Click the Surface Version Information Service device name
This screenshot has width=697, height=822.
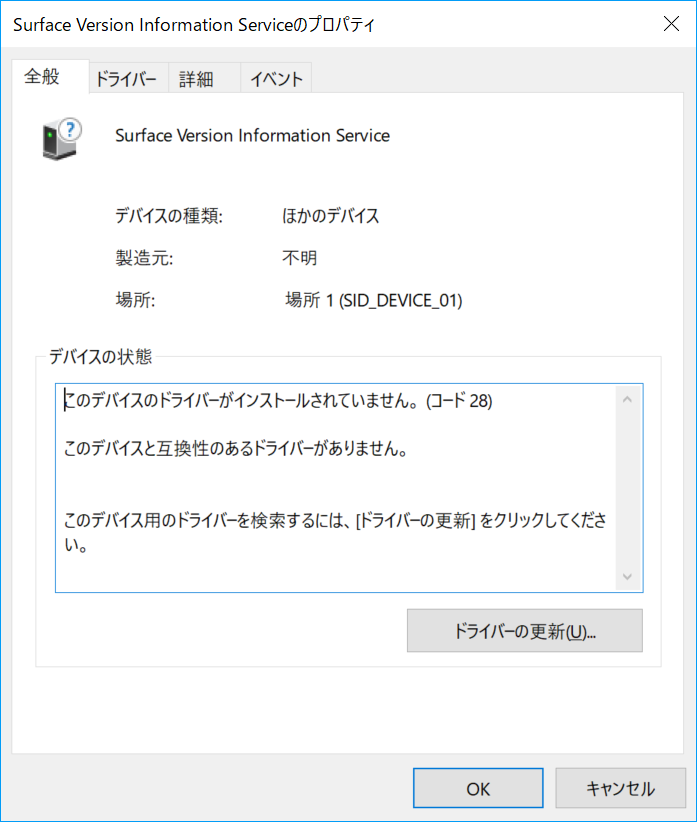(x=253, y=136)
